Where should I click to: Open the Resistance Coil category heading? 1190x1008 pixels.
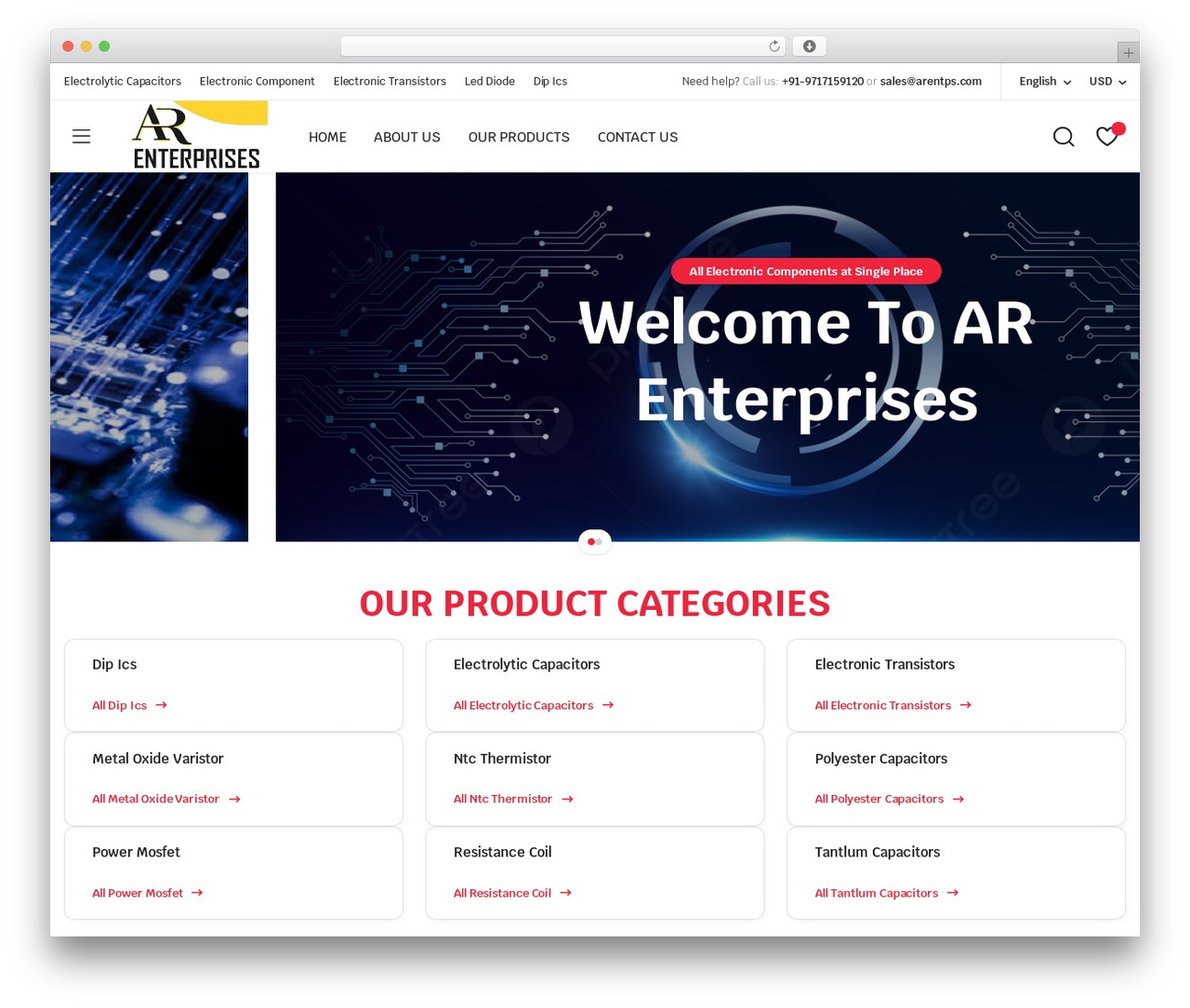coord(502,853)
